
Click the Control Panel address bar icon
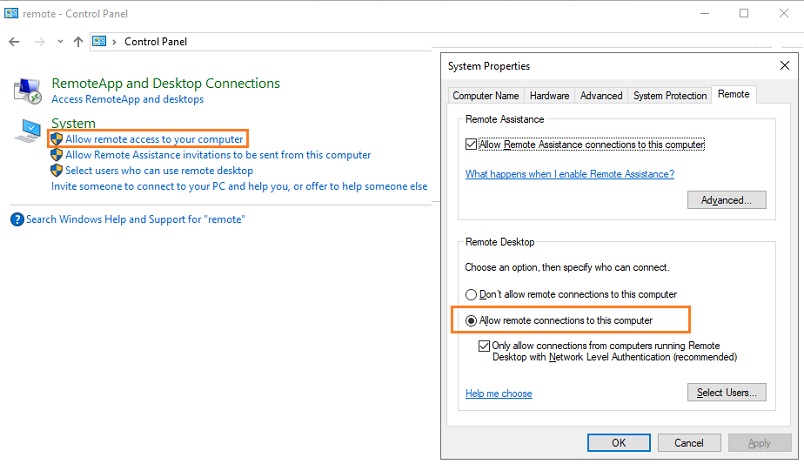[x=100, y=42]
